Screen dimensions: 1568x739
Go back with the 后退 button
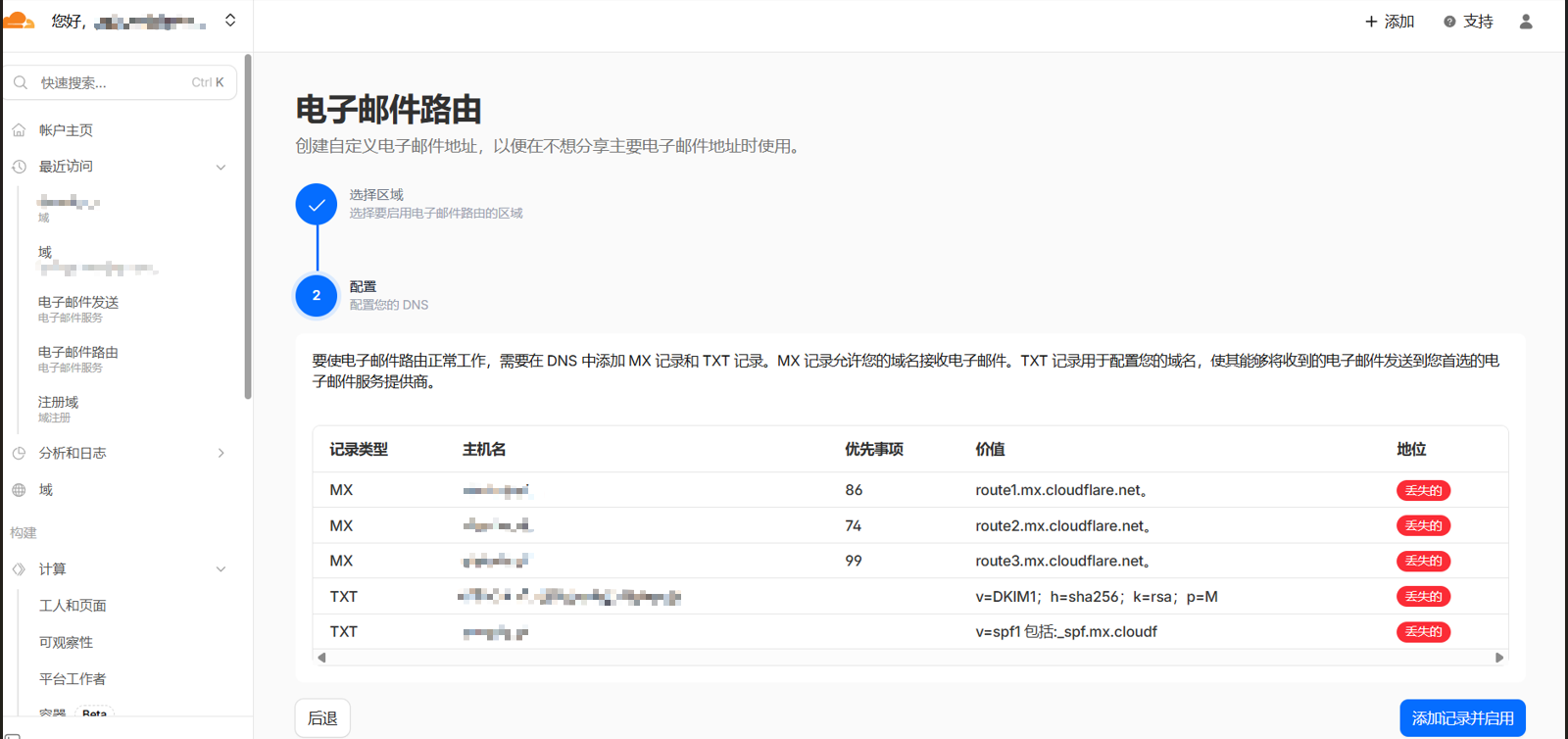(x=322, y=718)
